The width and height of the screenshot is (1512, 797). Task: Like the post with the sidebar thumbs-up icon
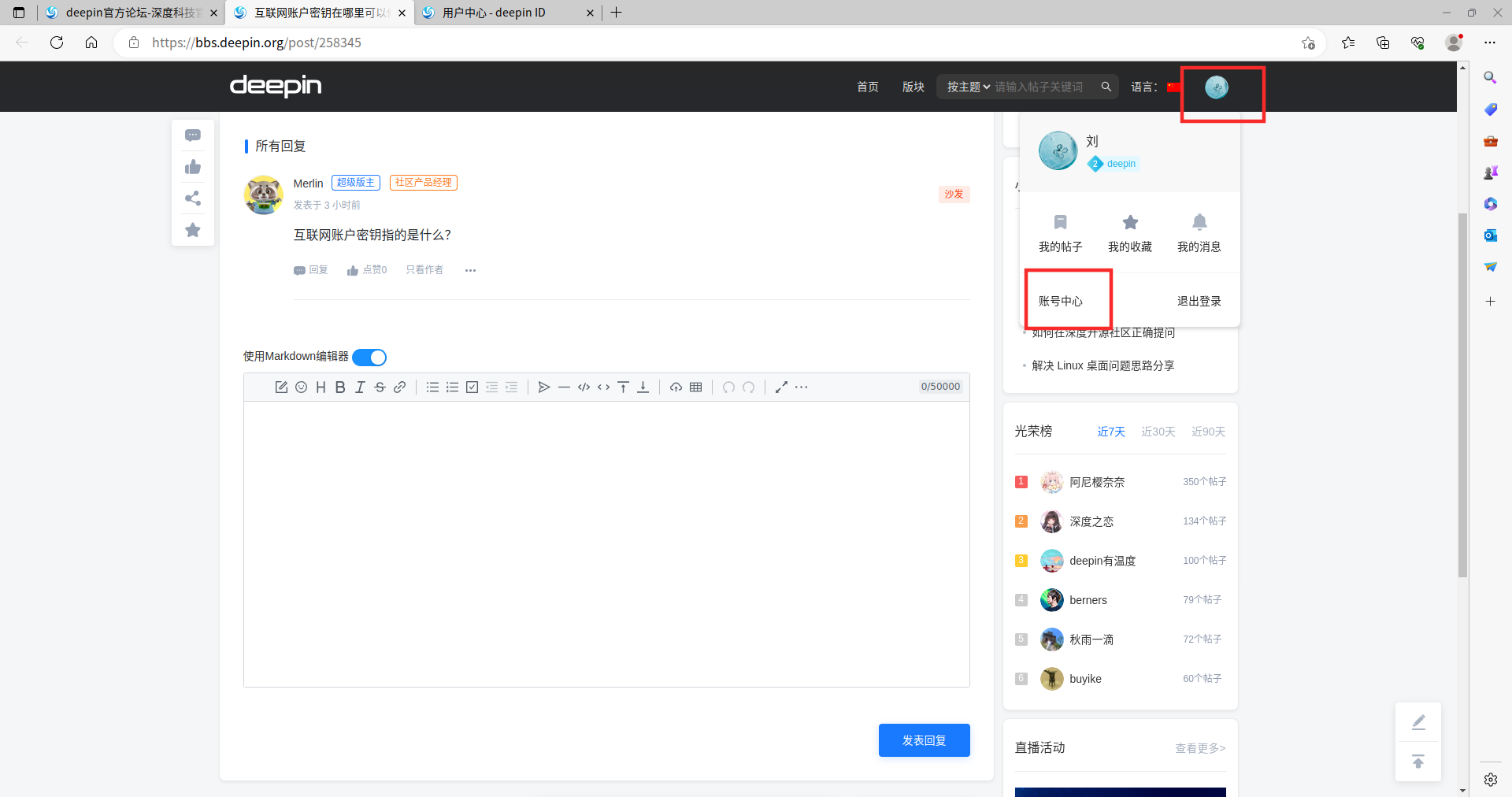click(x=192, y=167)
